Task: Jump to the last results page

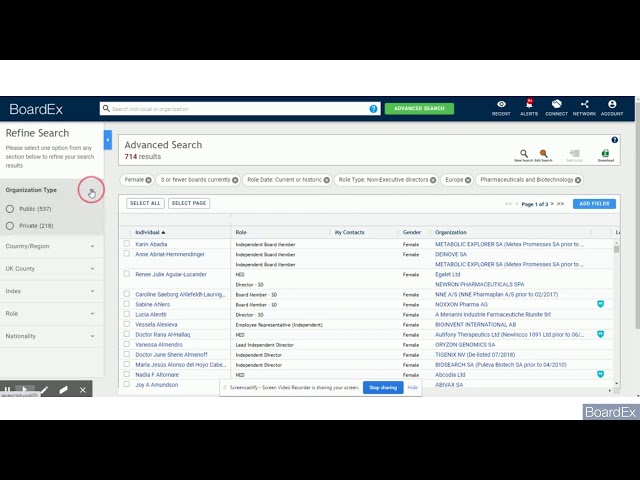Action: (560, 204)
